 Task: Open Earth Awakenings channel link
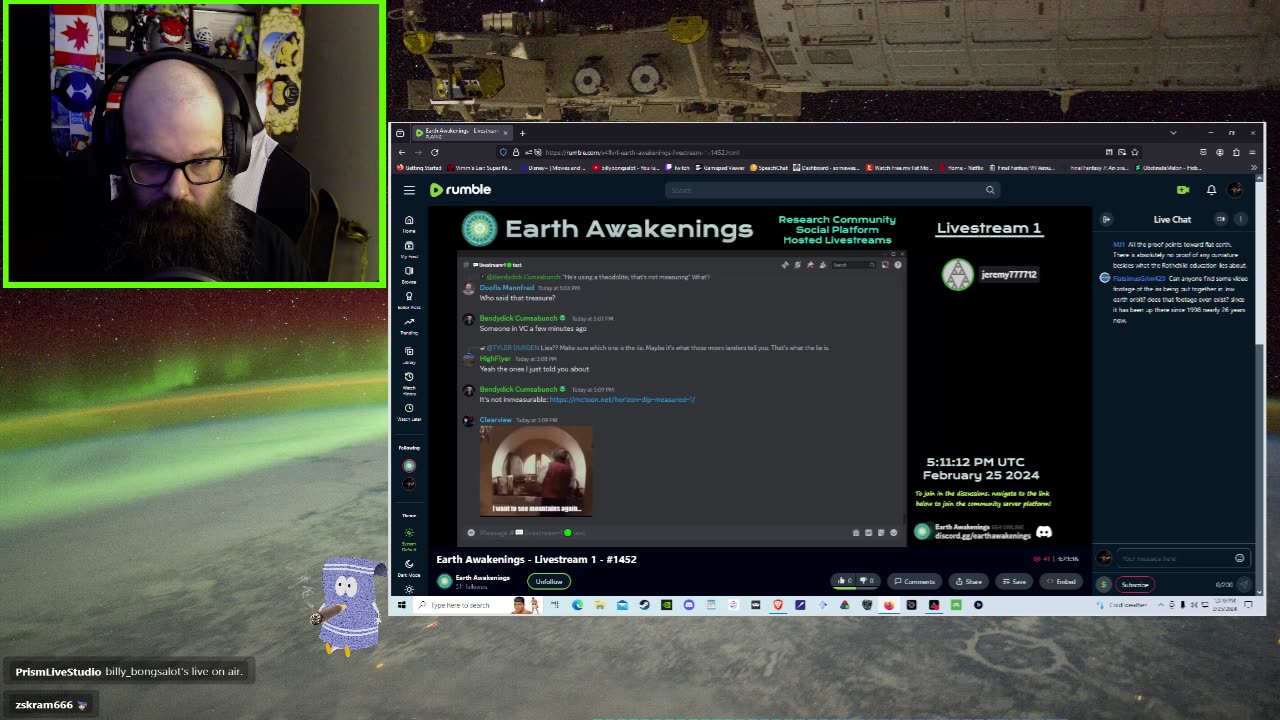click(x=482, y=578)
